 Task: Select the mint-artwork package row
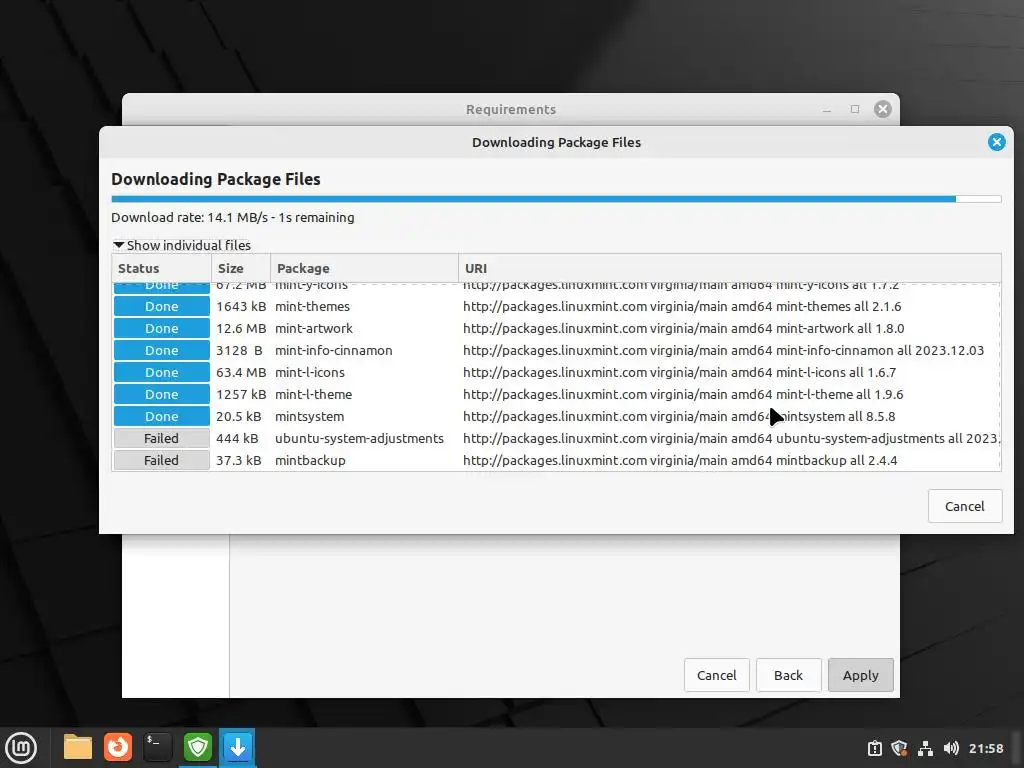[x=556, y=328]
